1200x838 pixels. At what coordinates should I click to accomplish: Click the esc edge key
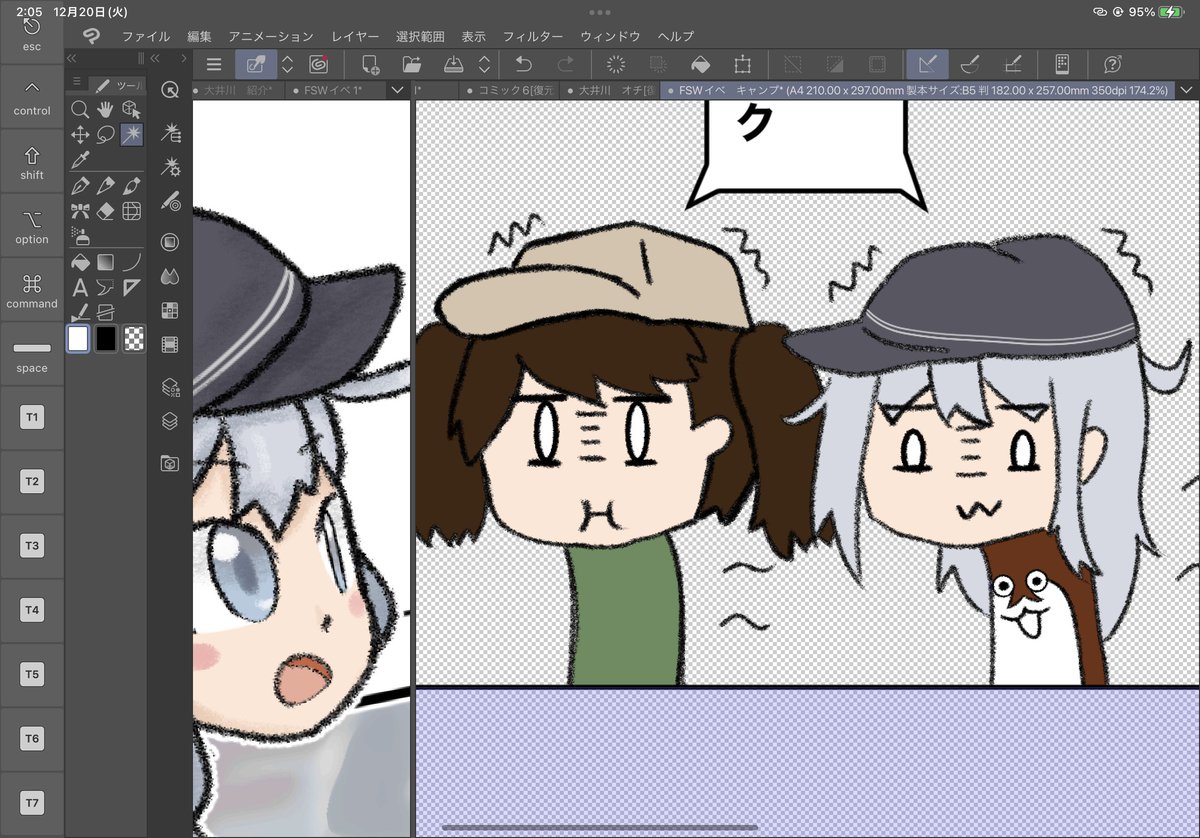tap(32, 32)
